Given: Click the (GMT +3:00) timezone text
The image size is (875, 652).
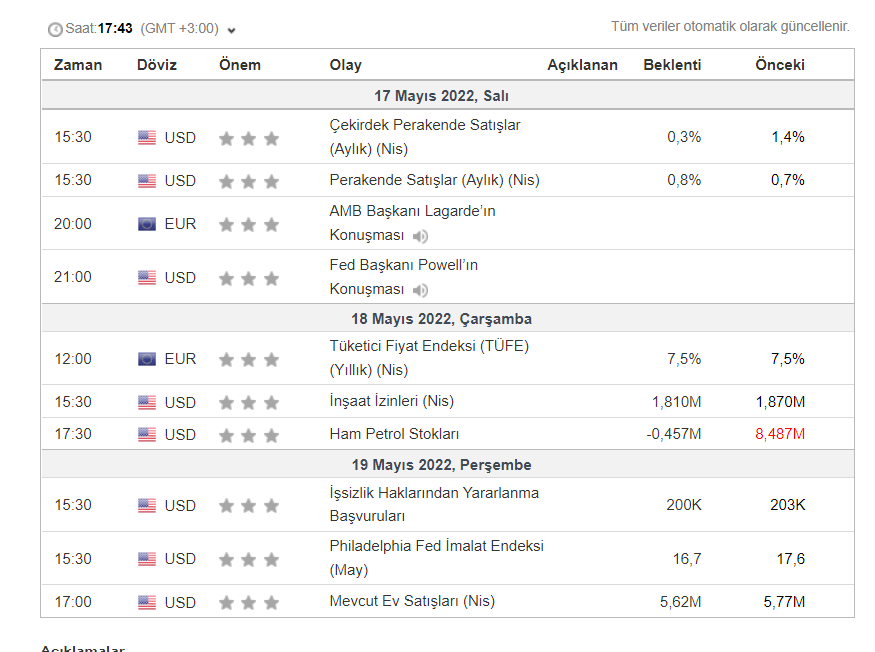Looking at the screenshot, I should click(x=180, y=28).
